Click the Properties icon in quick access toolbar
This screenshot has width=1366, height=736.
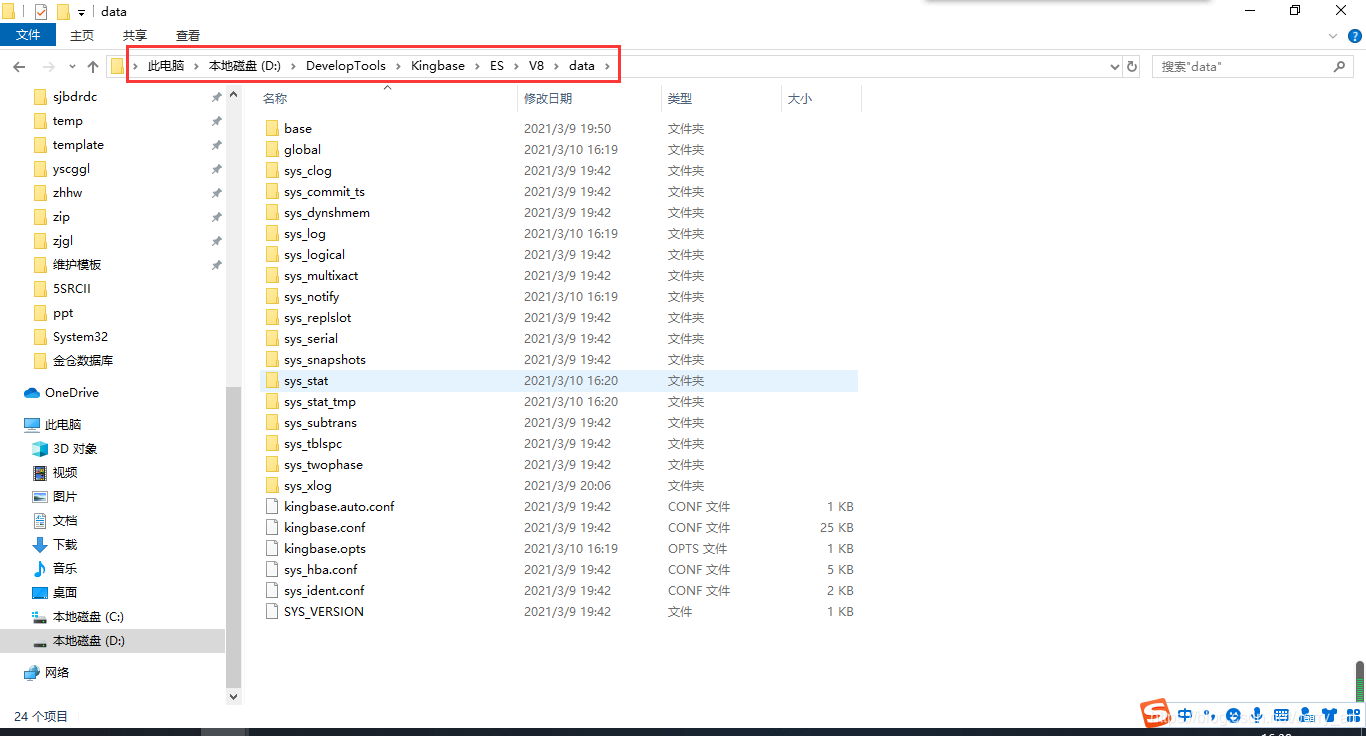[x=41, y=12]
